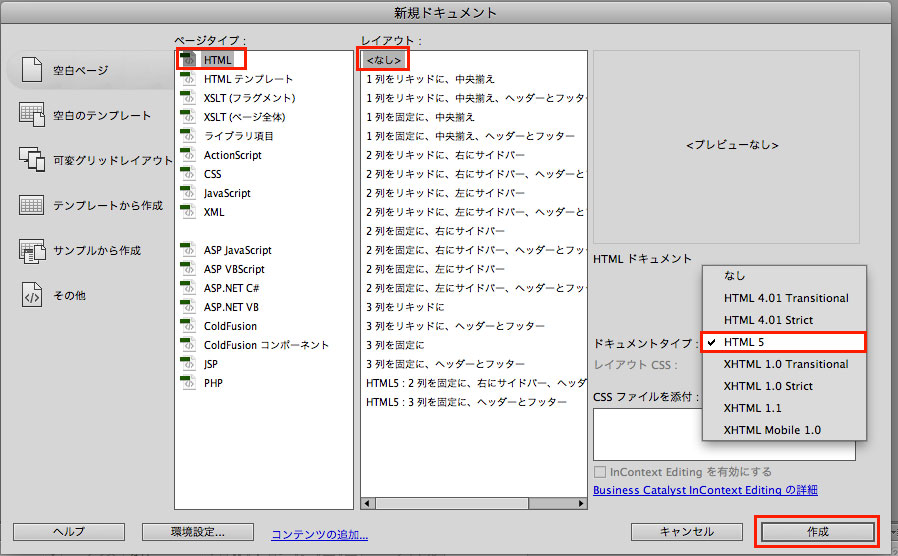Viewport: 898px width, 556px height.
Task: Select 1 列を固定に、中央揃え、ヘッダーとフッター
Action: 470,136
